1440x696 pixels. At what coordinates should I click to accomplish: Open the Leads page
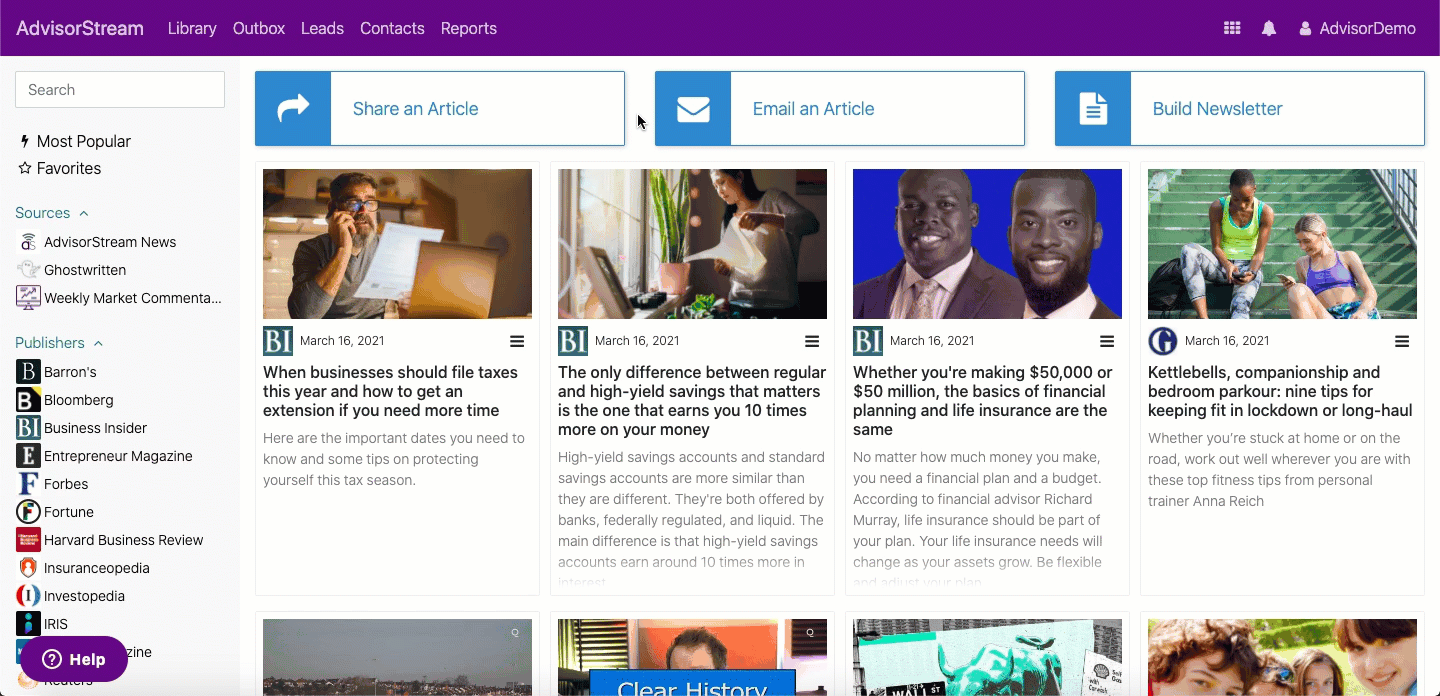click(322, 28)
